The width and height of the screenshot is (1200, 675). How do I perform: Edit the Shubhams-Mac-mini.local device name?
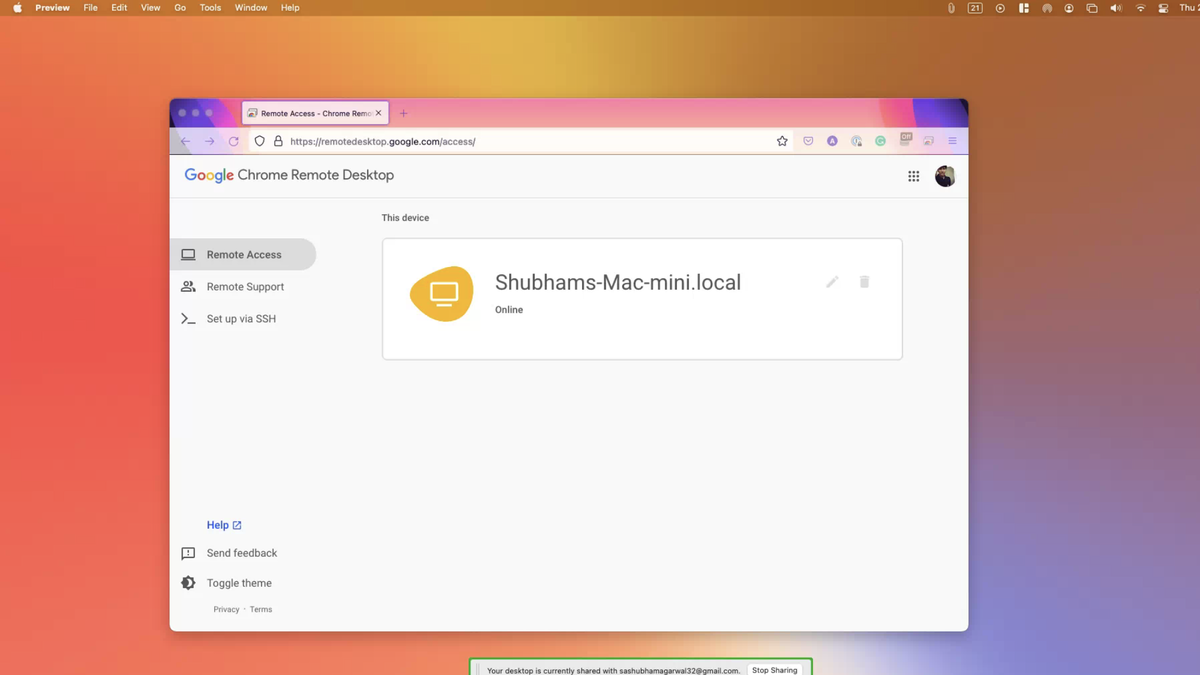(832, 282)
